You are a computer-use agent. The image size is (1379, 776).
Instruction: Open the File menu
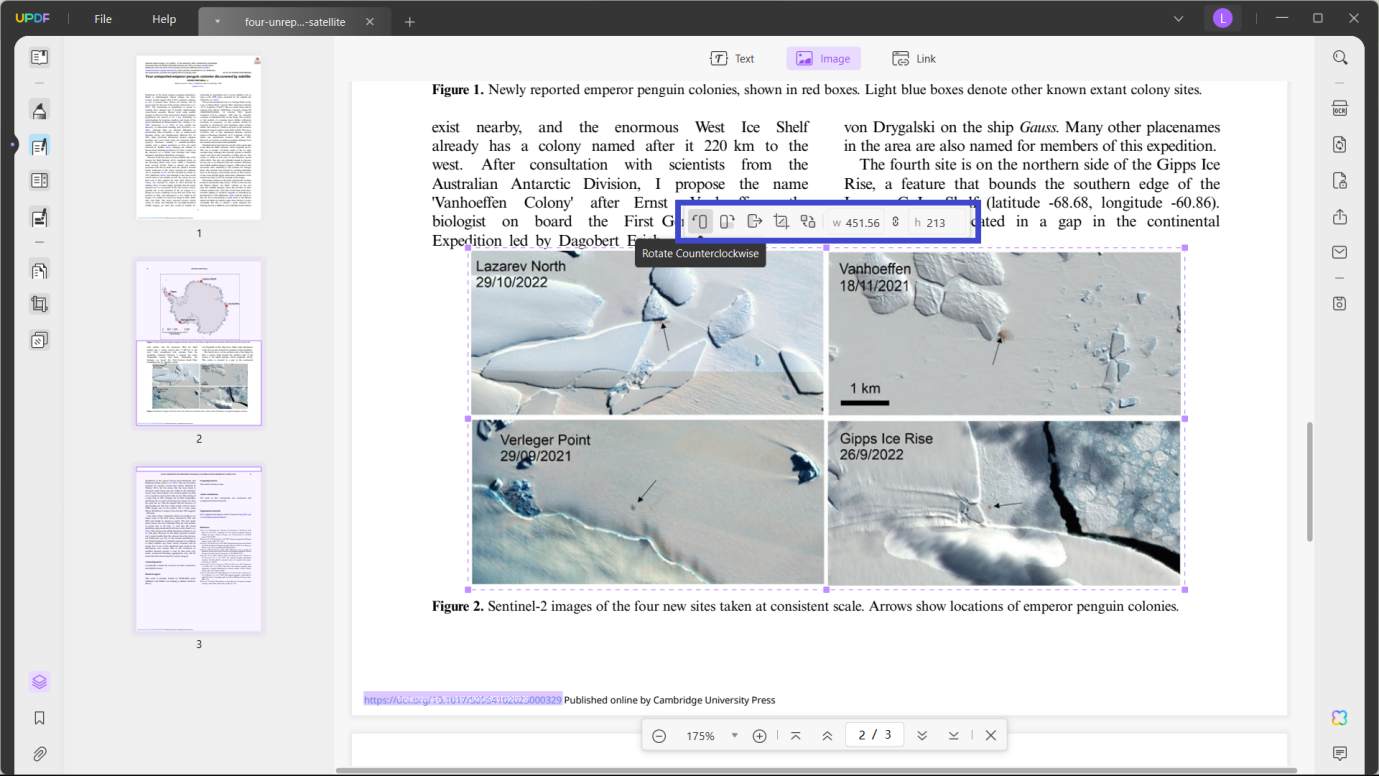[101, 18]
